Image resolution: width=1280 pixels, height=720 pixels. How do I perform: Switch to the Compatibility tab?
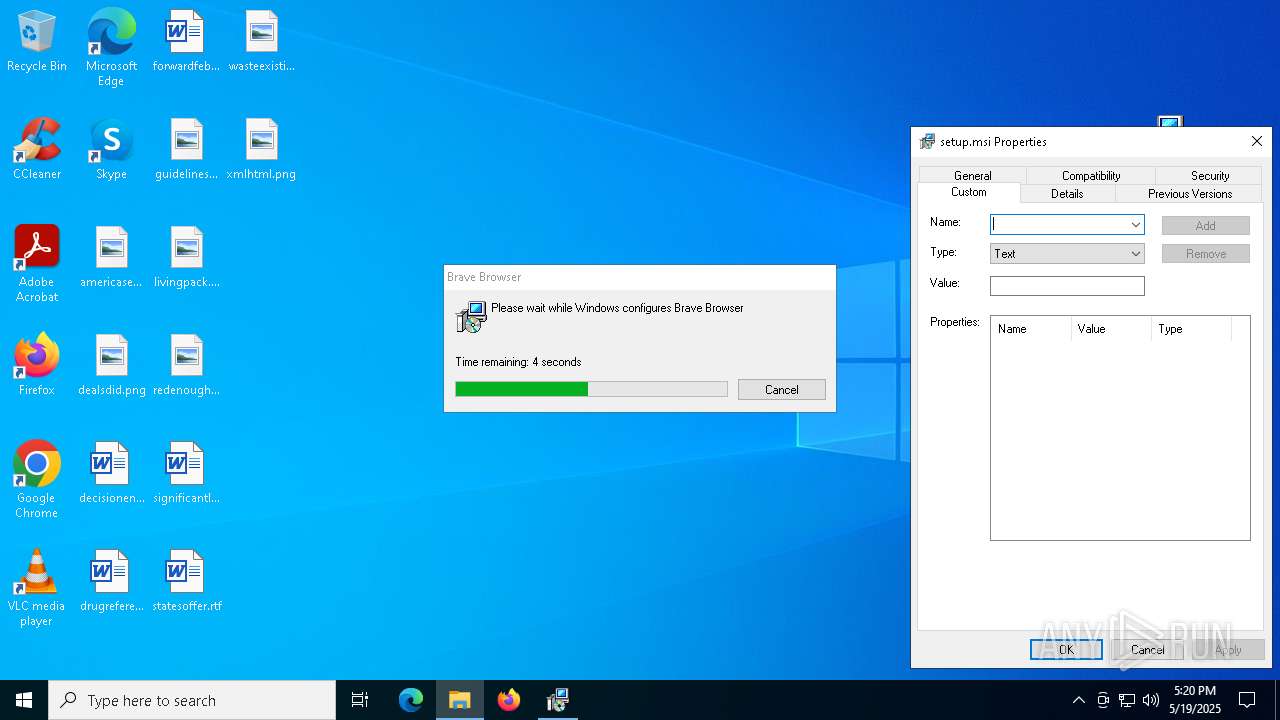1091,175
